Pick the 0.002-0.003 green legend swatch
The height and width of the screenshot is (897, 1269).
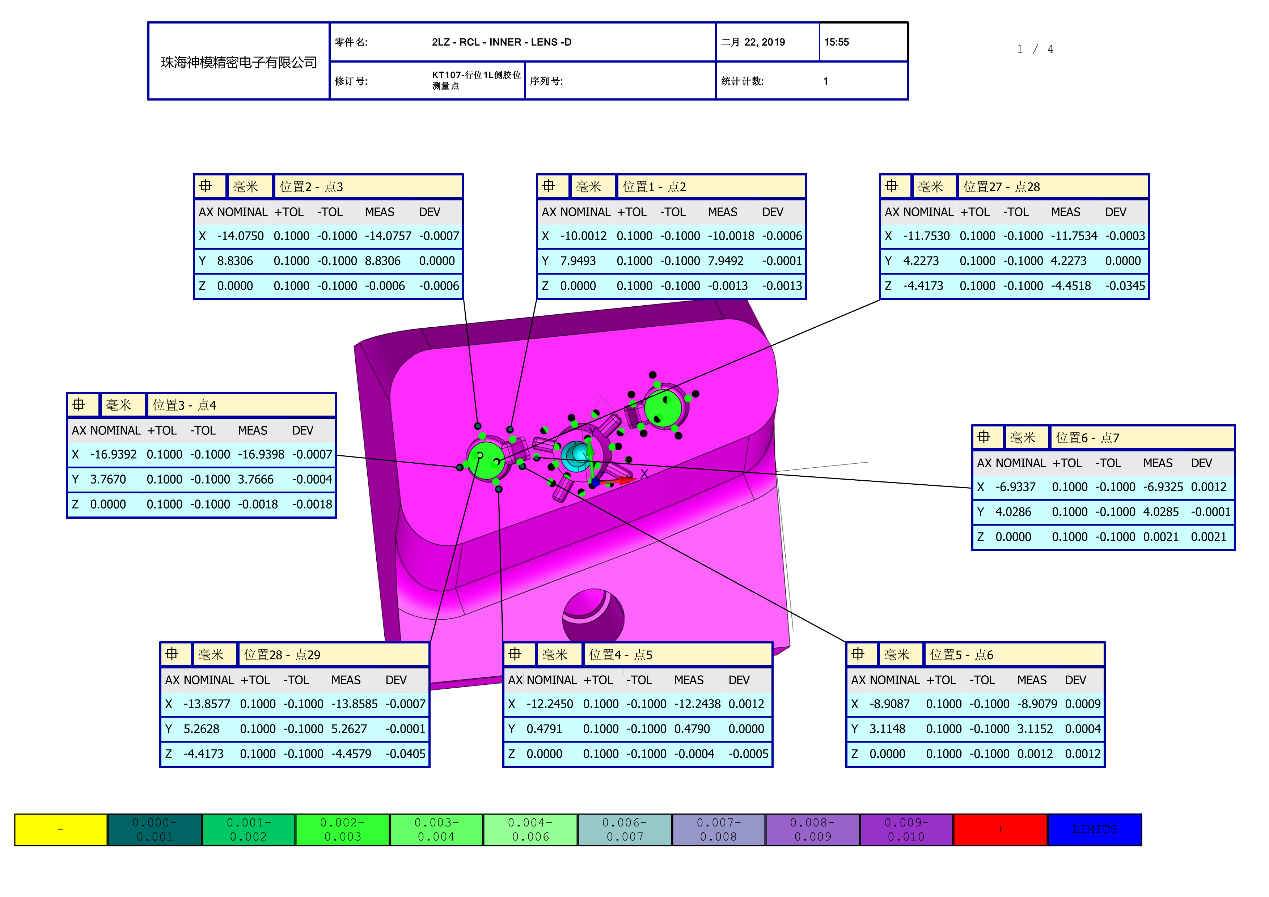tap(342, 830)
